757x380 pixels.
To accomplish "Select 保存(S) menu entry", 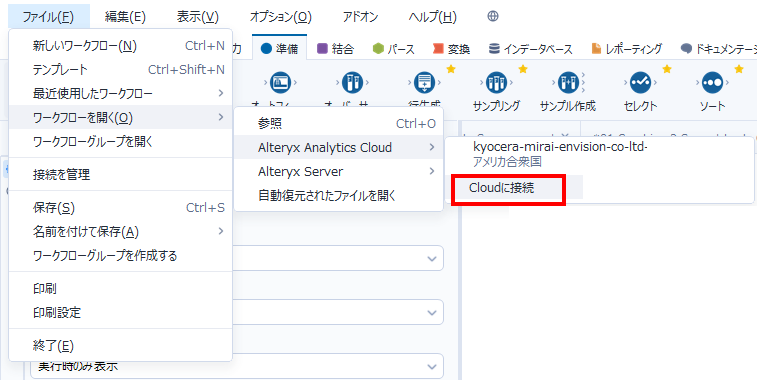I will coord(121,208).
